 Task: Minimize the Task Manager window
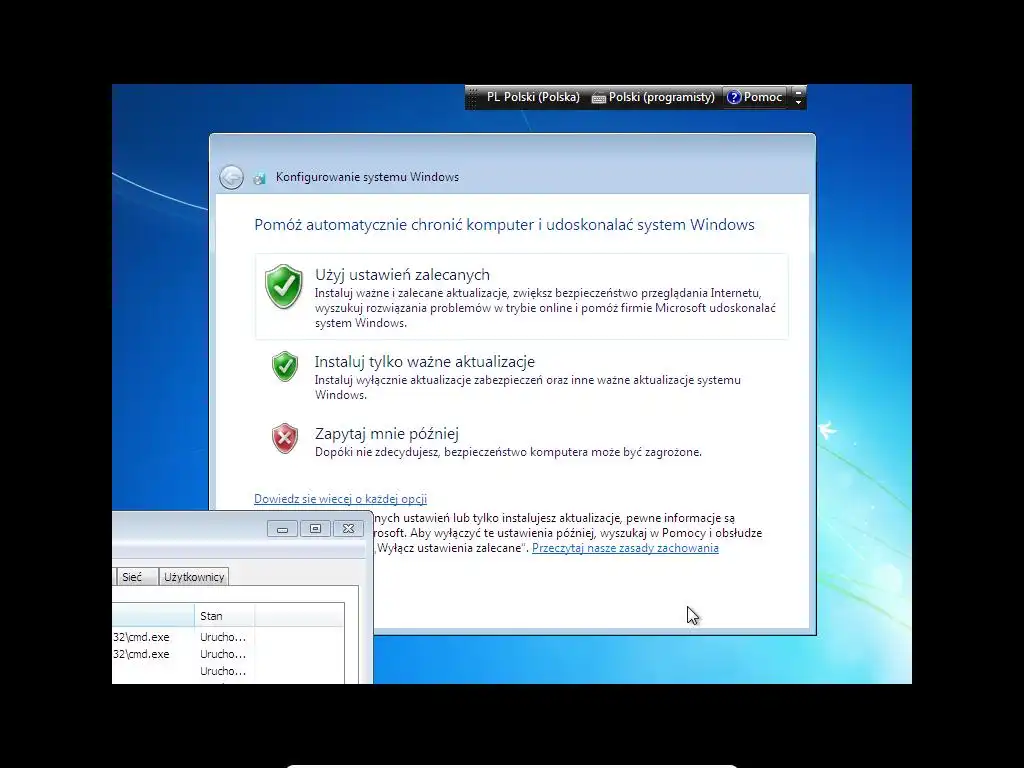[x=282, y=528]
